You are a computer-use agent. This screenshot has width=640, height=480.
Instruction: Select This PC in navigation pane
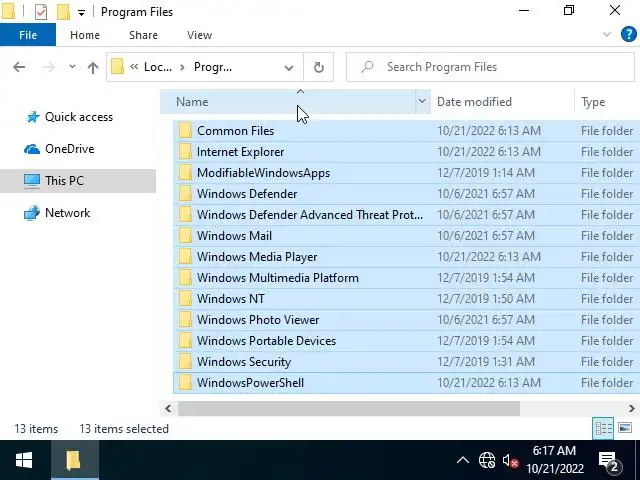[x=64, y=181]
